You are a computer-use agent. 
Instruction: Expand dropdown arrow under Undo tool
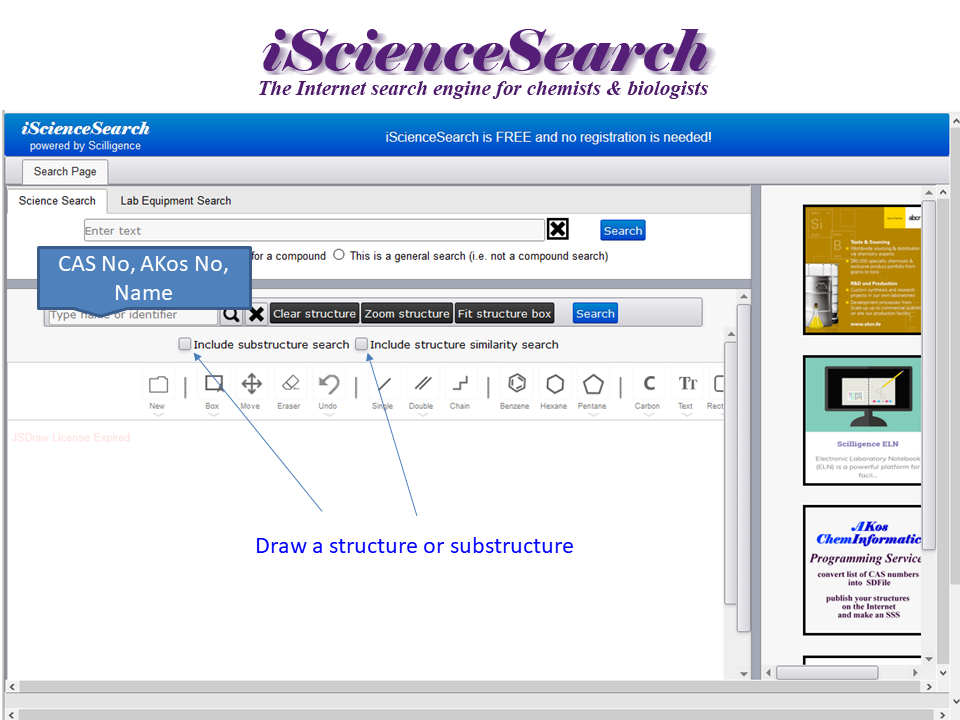329,414
